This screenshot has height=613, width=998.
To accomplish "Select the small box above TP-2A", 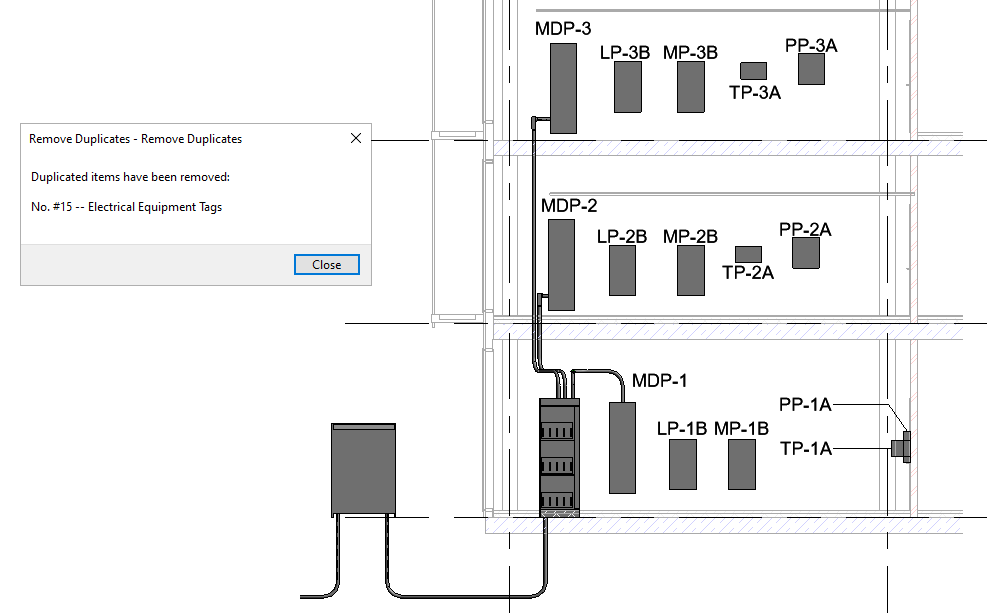I will tap(748, 255).
